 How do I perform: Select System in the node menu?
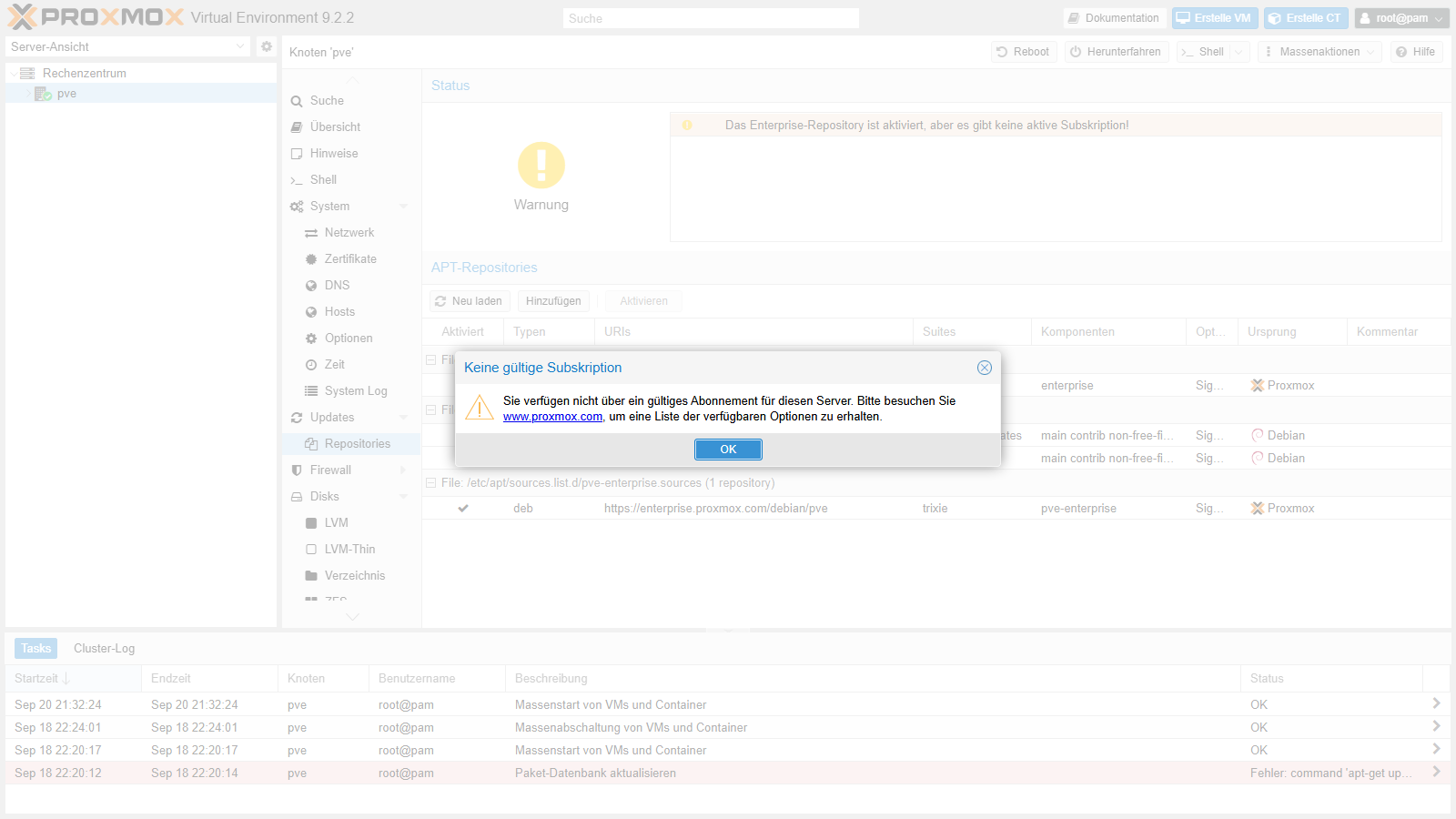(329, 207)
